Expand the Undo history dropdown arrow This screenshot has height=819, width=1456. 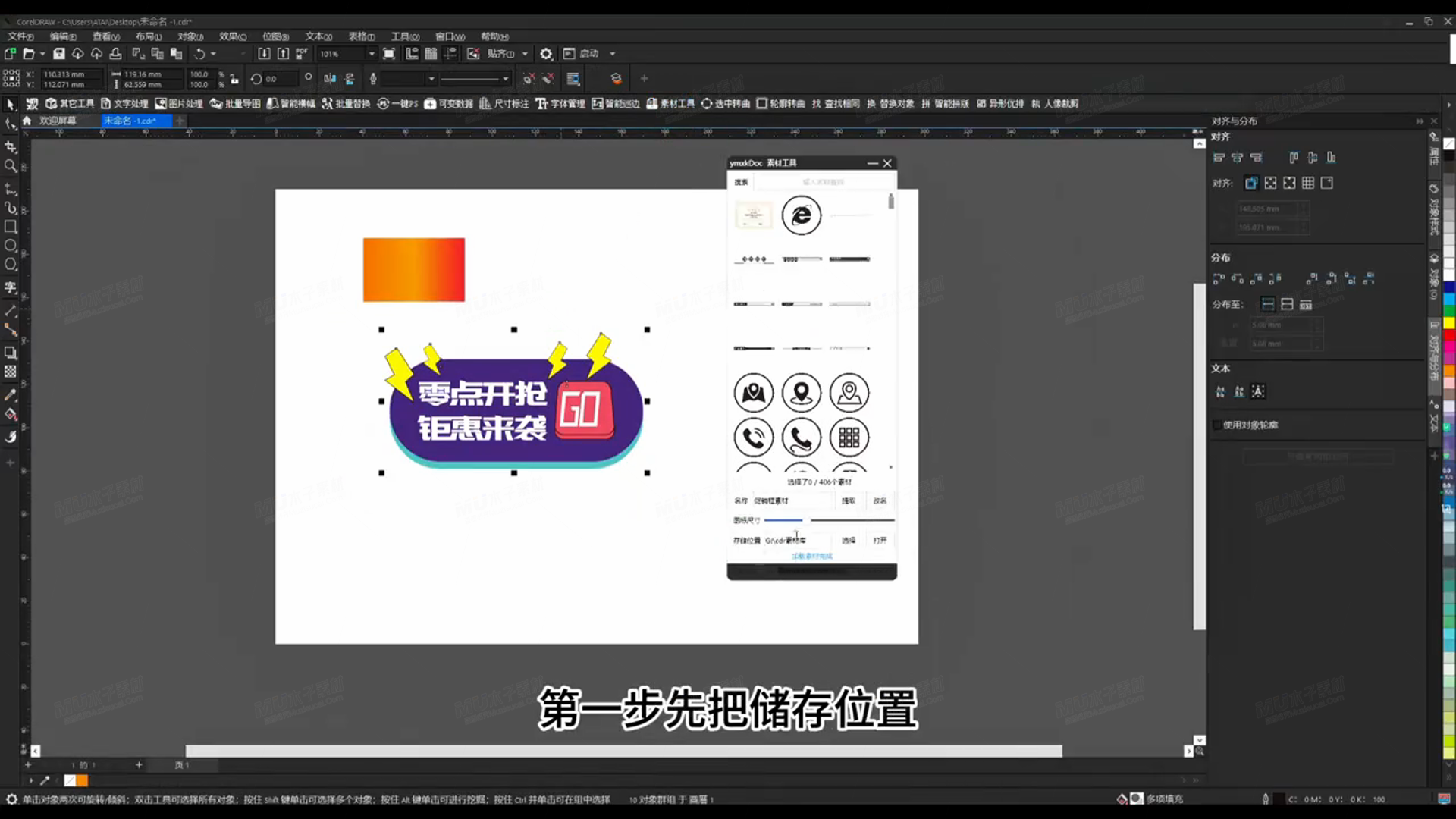[x=213, y=54]
